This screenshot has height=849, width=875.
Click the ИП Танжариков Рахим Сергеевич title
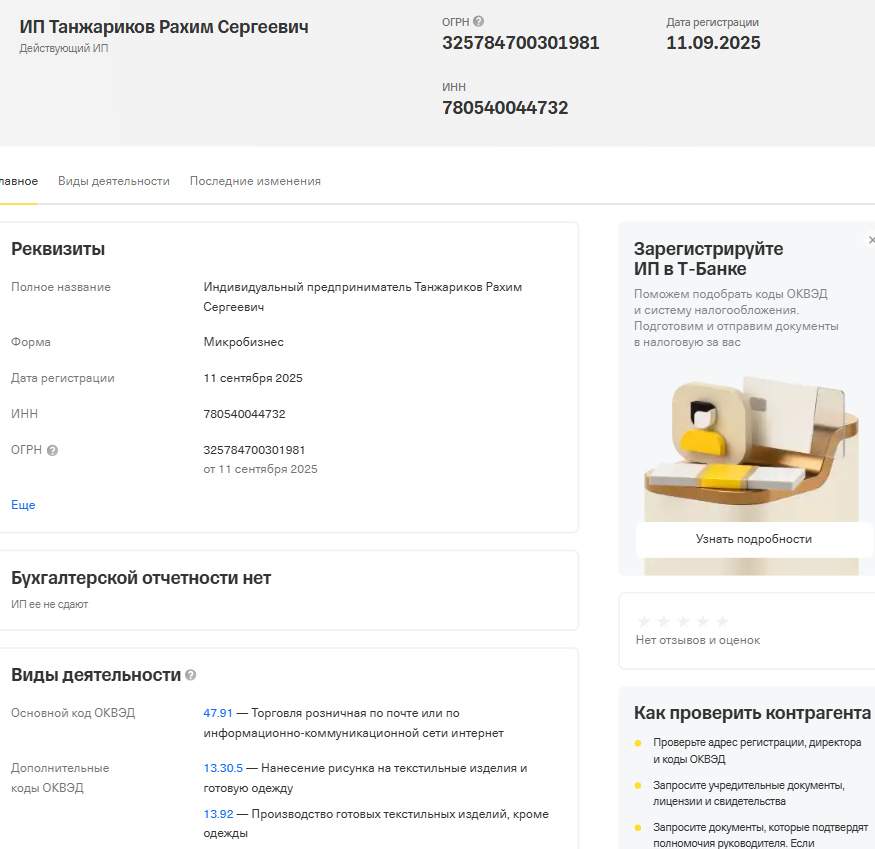click(164, 27)
